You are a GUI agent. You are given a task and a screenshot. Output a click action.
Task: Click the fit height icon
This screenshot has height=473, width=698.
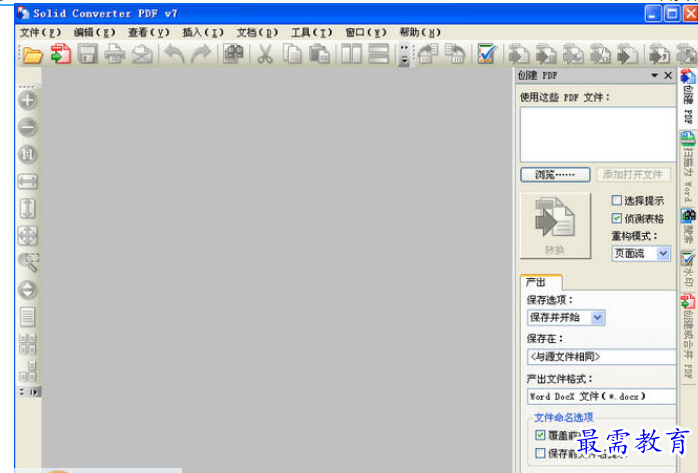point(28,209)
